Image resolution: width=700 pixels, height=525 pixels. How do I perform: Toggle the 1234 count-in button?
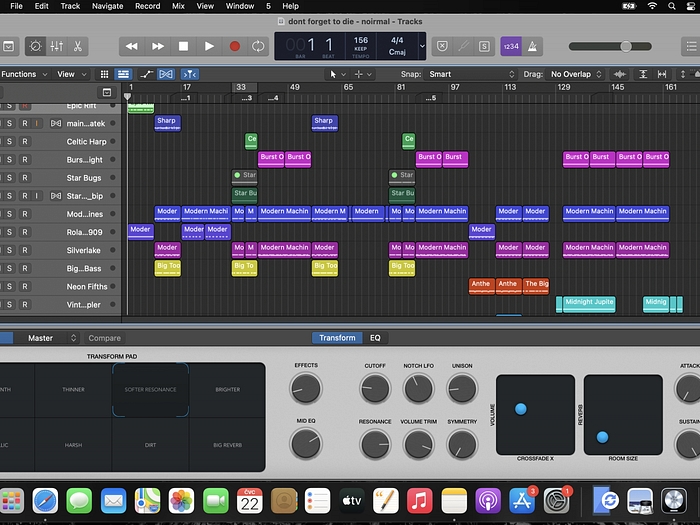(511, 46)
